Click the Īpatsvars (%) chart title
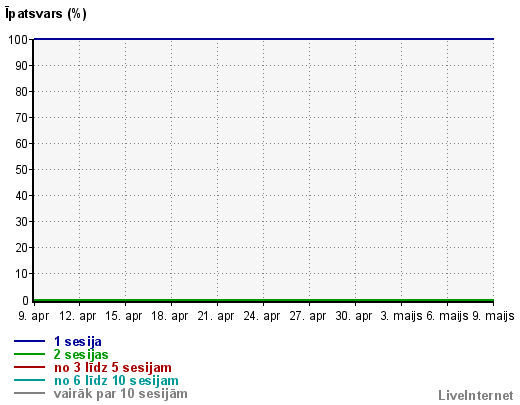Image resolution: width=520 pixels, height=405 pixels. click(x=46, y=13)
